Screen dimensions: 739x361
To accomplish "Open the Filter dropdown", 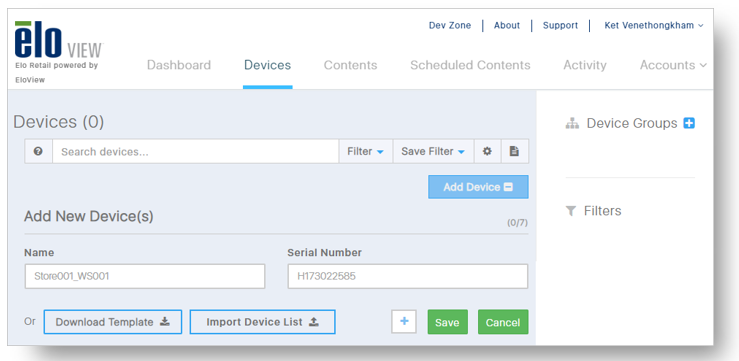I will coord(365,151).
